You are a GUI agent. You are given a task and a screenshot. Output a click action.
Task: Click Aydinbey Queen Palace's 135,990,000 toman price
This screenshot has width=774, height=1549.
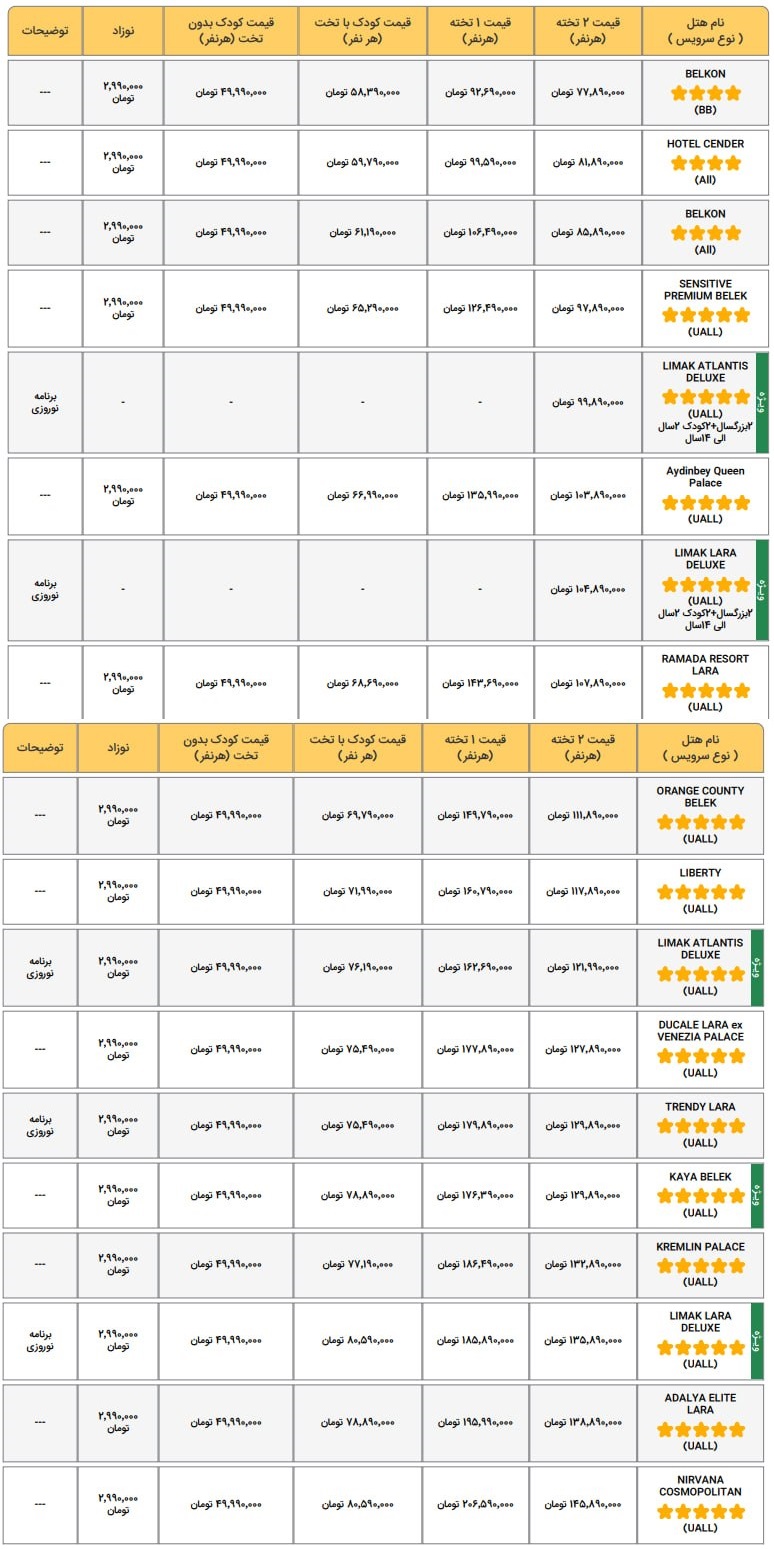click(x=481, y=495)
